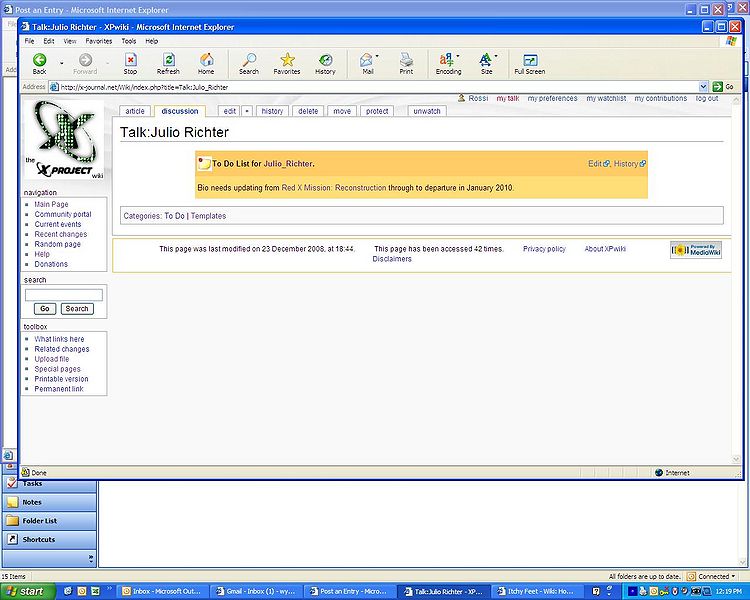Click the move tab
750x600 pixels.
click(x=342, y=111)
